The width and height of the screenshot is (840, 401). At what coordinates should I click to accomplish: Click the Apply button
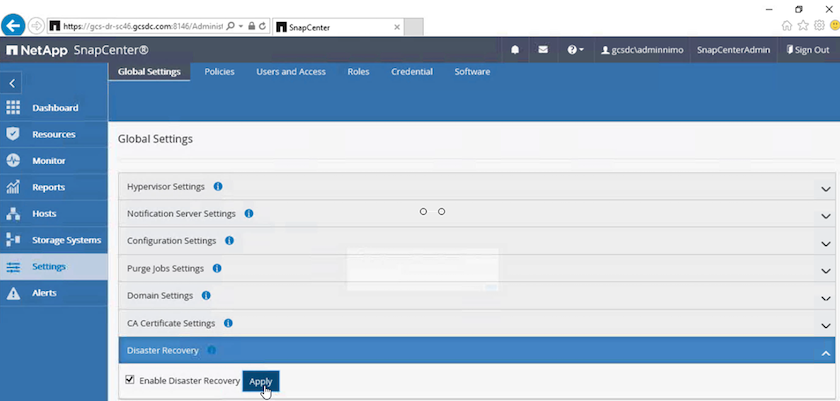point(261,381)
